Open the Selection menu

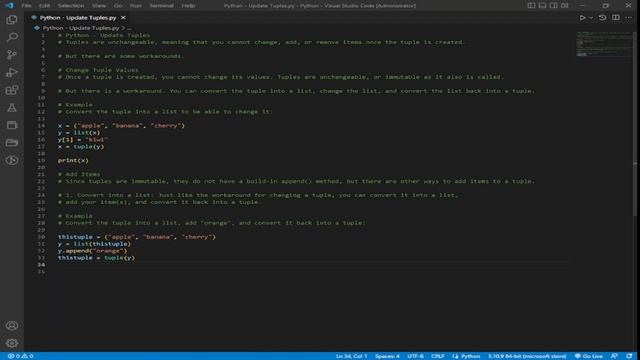(x=71, y=6)
